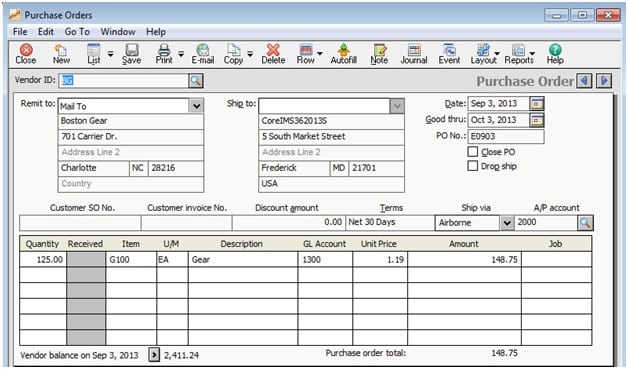The width and height of the screenshot is (628, 369).
Task: Open the Row toolbar icon
Action: point(306,54)
